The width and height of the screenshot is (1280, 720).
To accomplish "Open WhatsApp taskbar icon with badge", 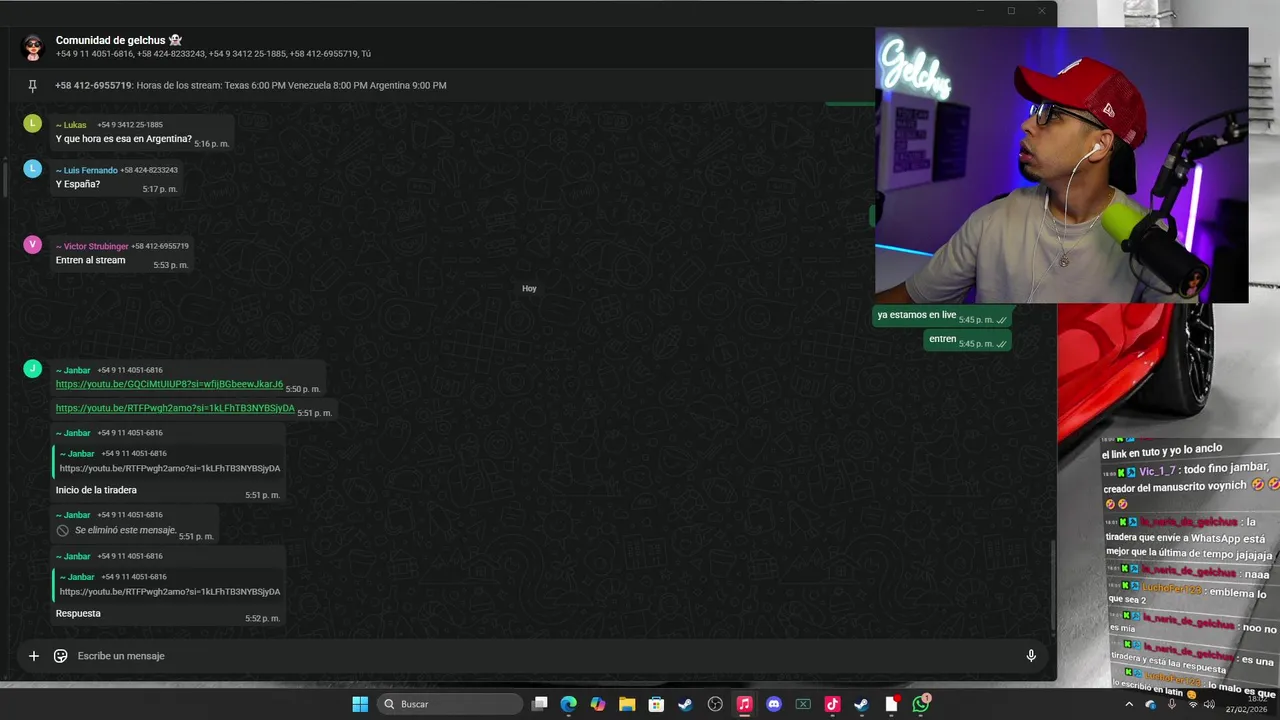I will [x=920, y=704].
